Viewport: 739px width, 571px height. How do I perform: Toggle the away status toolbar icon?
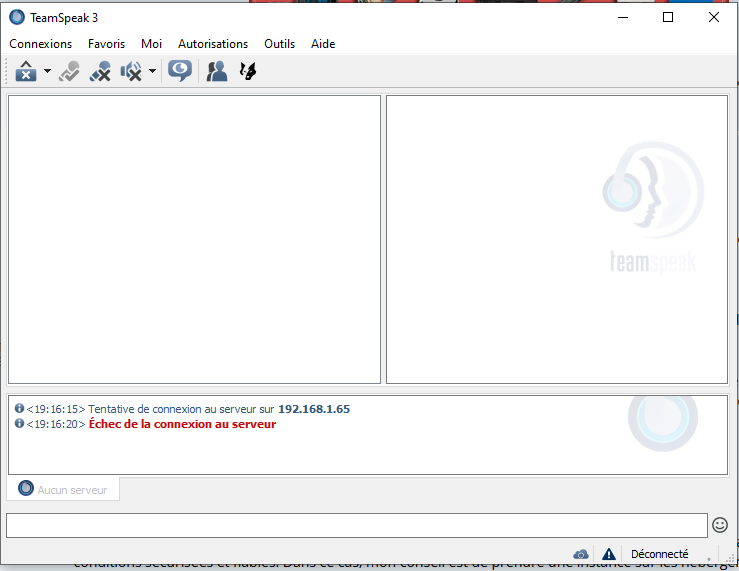pos(69,71)
